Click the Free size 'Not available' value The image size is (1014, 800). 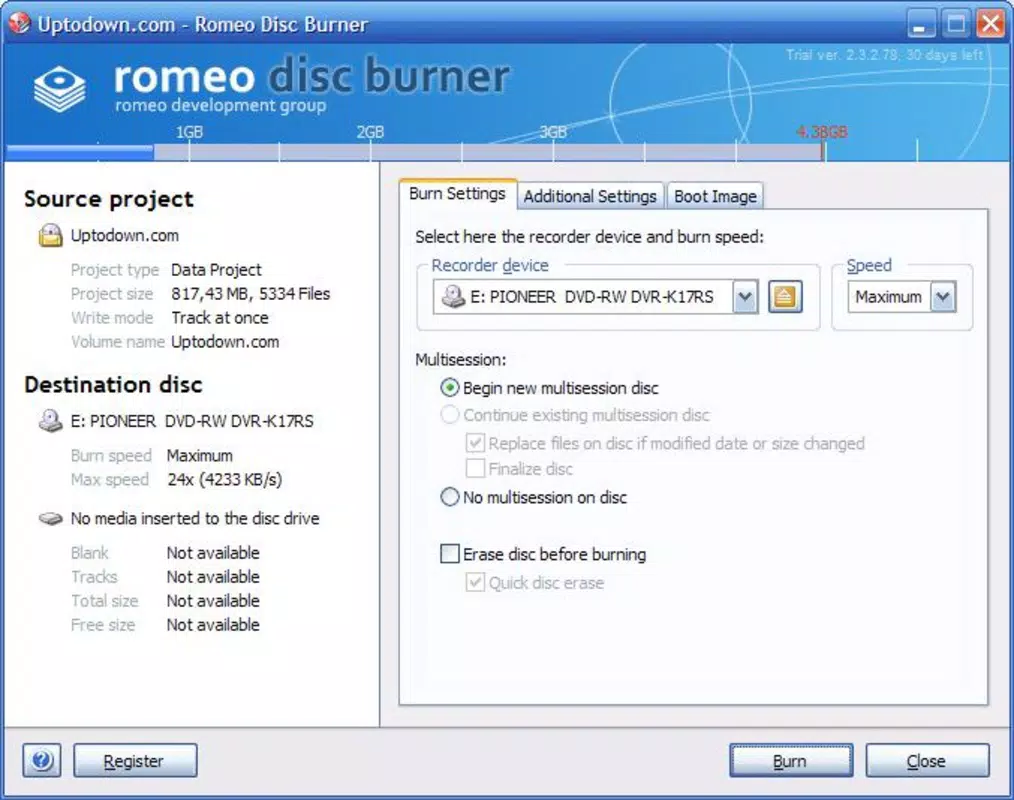(x=213, y=625)
